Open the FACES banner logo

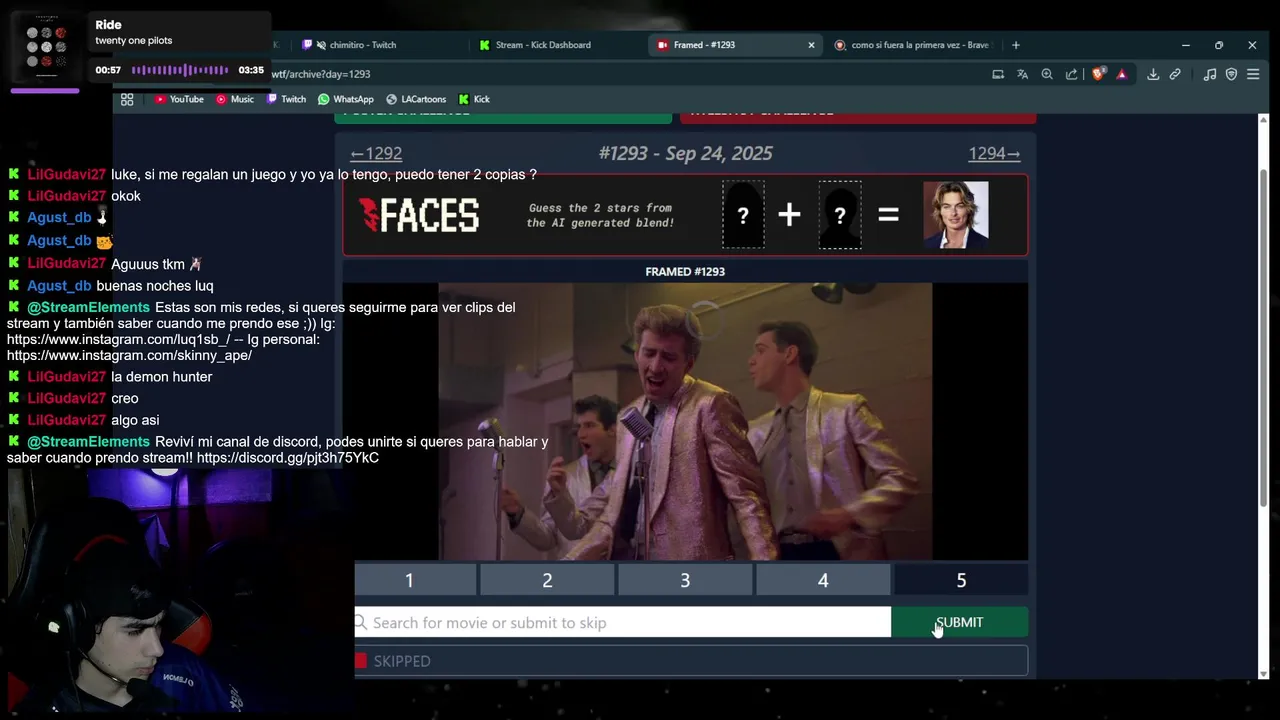[x=419, y=215]
